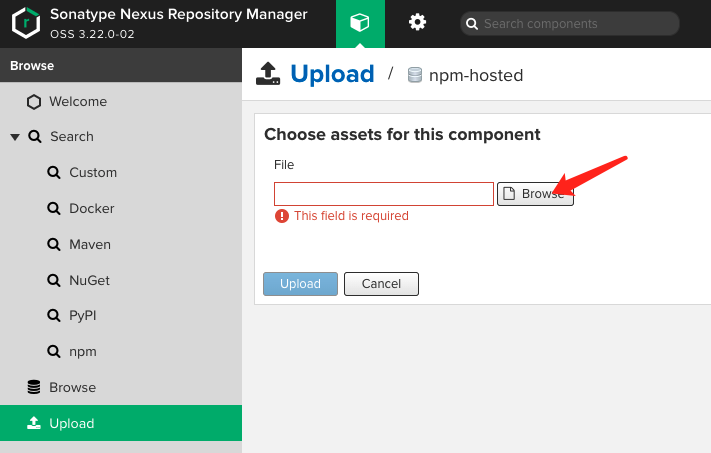Click the upload arrow icon in sidebar
This screenshot has height=453, width=711.
click(x=34, y=423)
